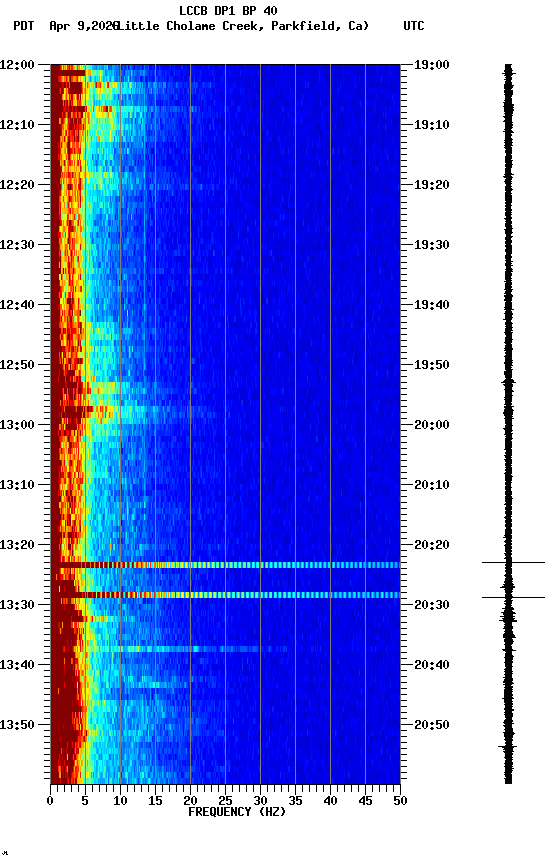Viewport: 552px width, 864px height.
Task: Click the '13:30' PDT time label
Action: (17, 605)
